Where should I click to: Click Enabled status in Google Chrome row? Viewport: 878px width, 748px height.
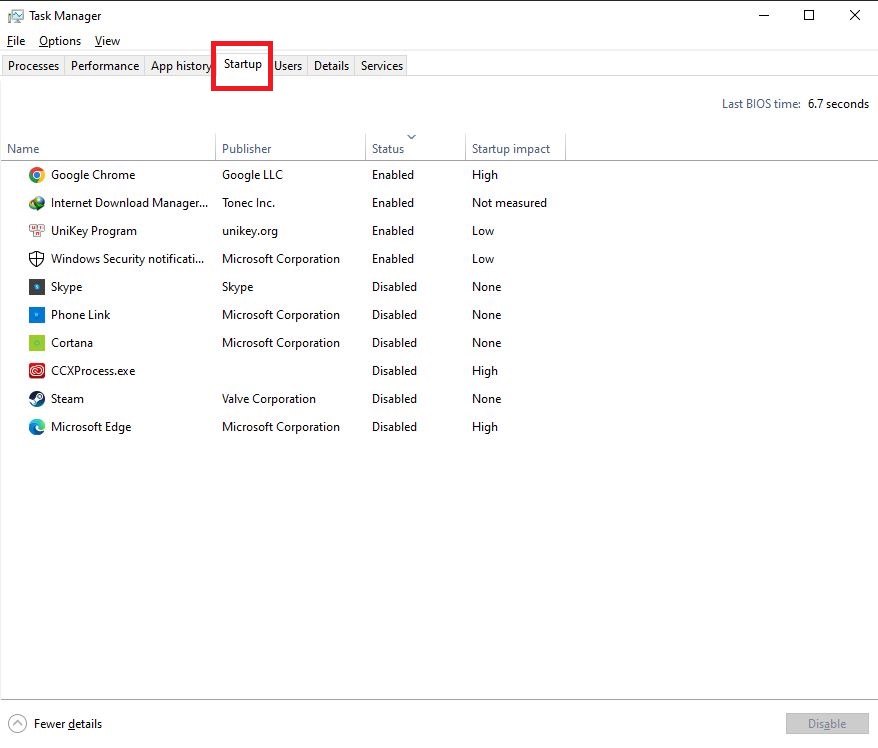393,175
